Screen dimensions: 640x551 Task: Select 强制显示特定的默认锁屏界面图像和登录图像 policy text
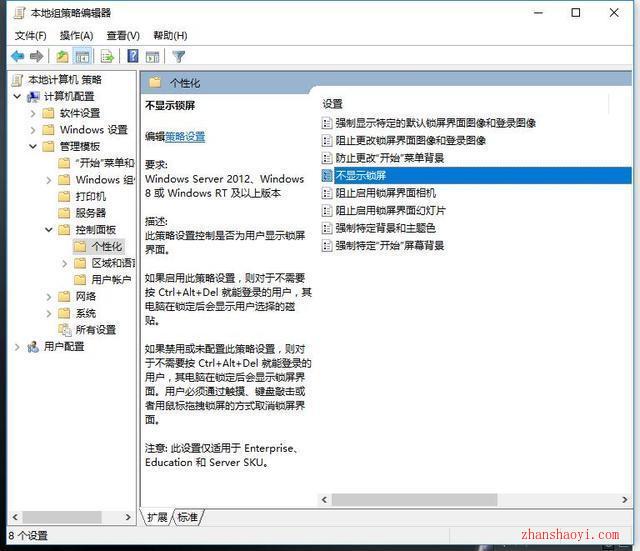[436, 123]
